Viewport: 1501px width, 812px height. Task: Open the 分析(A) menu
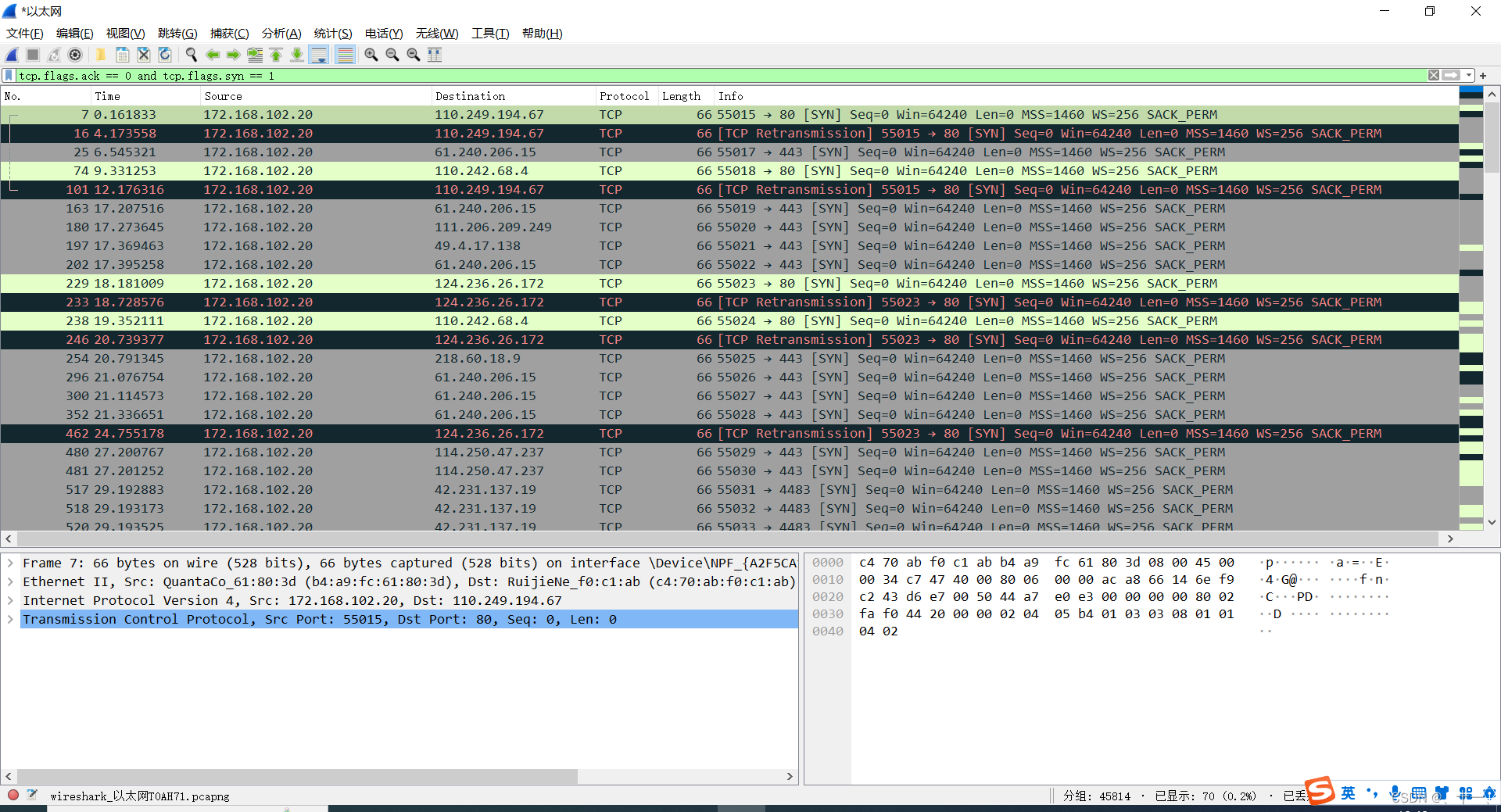coord(281,34)
